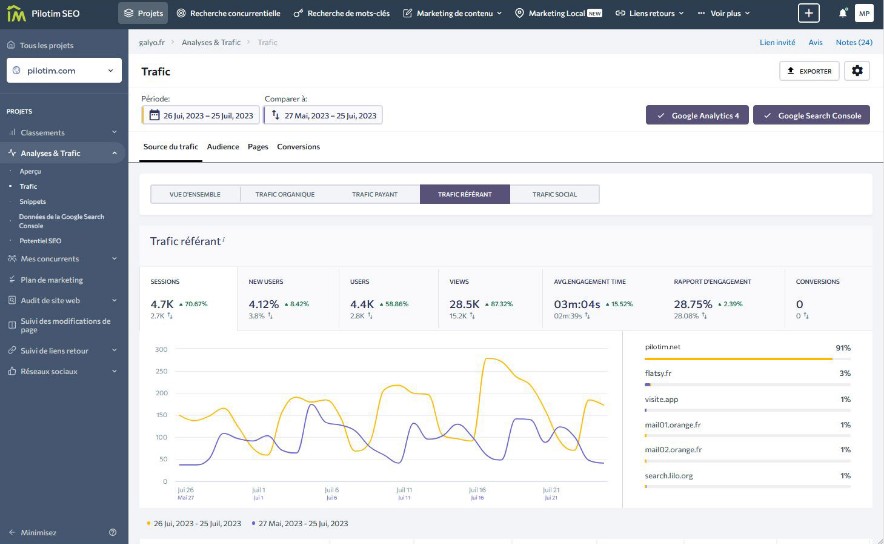The height and width of the screenshot is (544, 884).
Task: Open the pilotim.com project dropdown
Action: pos(64,70)
